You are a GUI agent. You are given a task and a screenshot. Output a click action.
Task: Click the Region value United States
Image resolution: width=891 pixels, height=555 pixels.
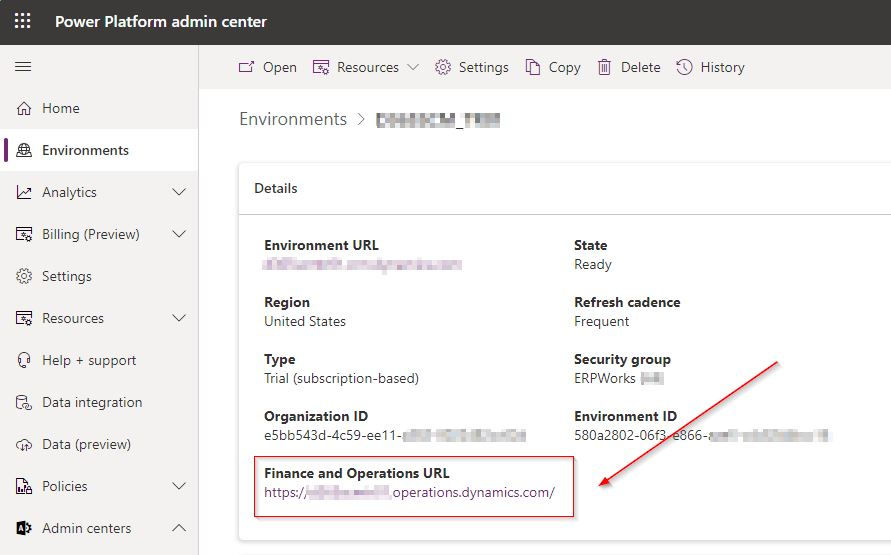click(x=305, y=322)
